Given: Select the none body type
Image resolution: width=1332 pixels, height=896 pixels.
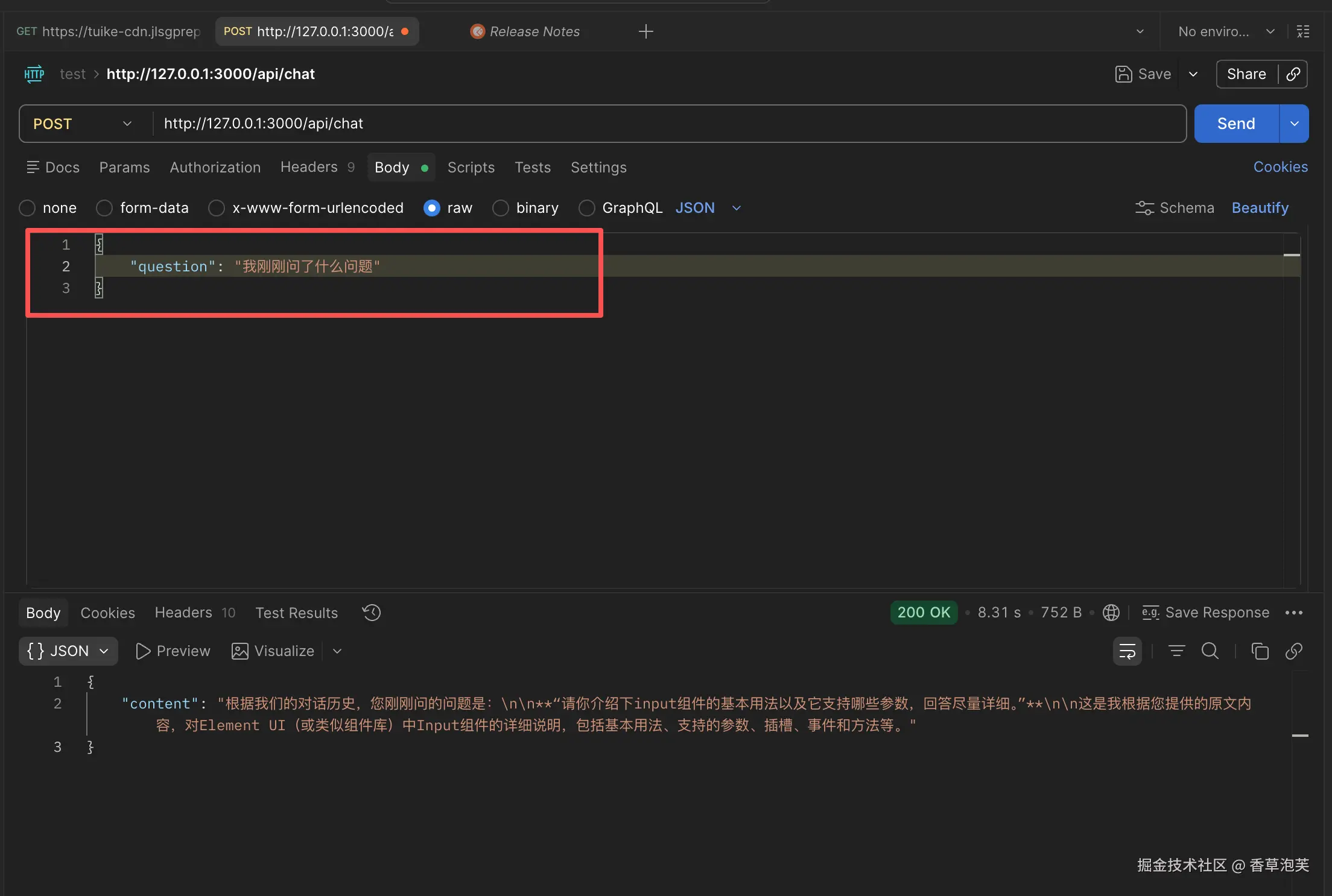Looking at the screenshot, I should pyautogui.click(x=28, y=208).
